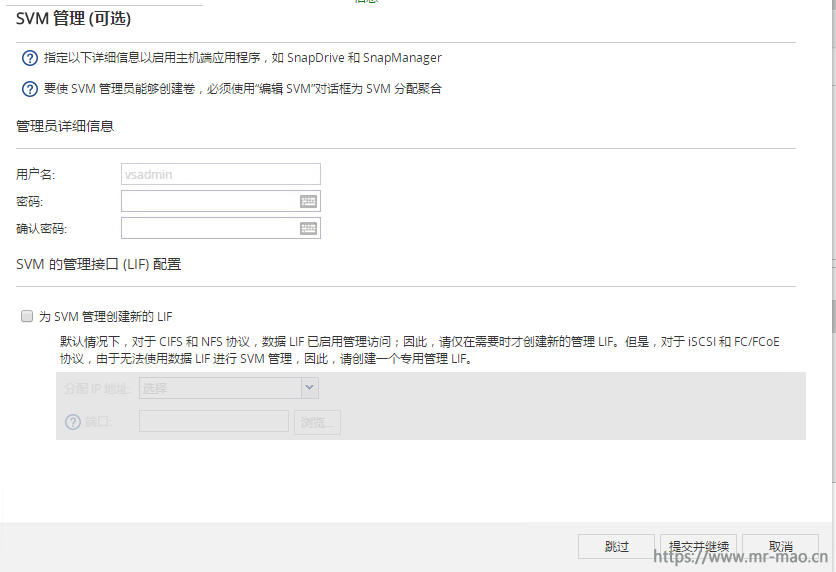Open the virtual keyboard icon in the 密码 field

point(308,201)
